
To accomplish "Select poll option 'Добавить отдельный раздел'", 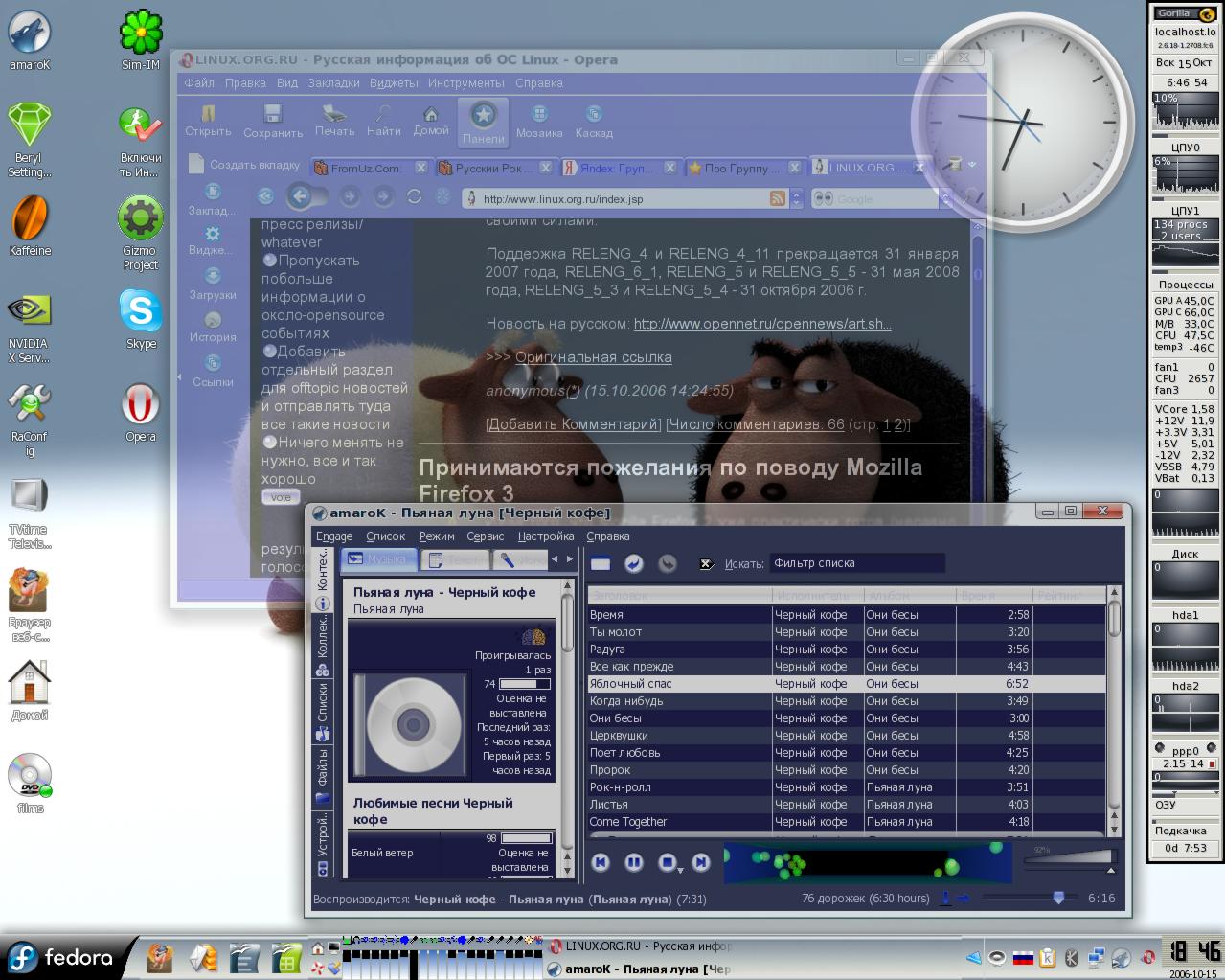I will coord(270,352).
